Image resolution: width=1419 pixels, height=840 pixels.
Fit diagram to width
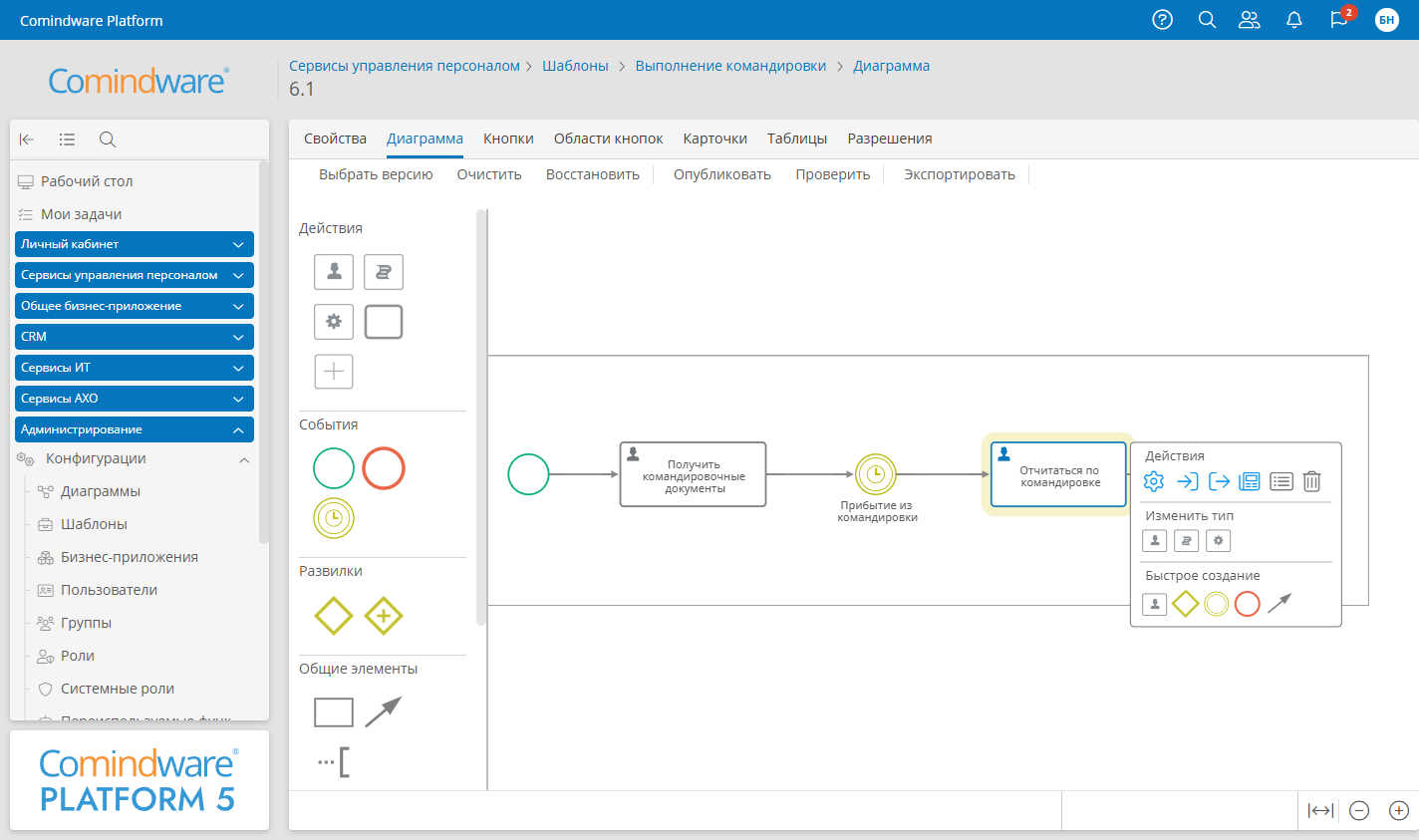1320,811
